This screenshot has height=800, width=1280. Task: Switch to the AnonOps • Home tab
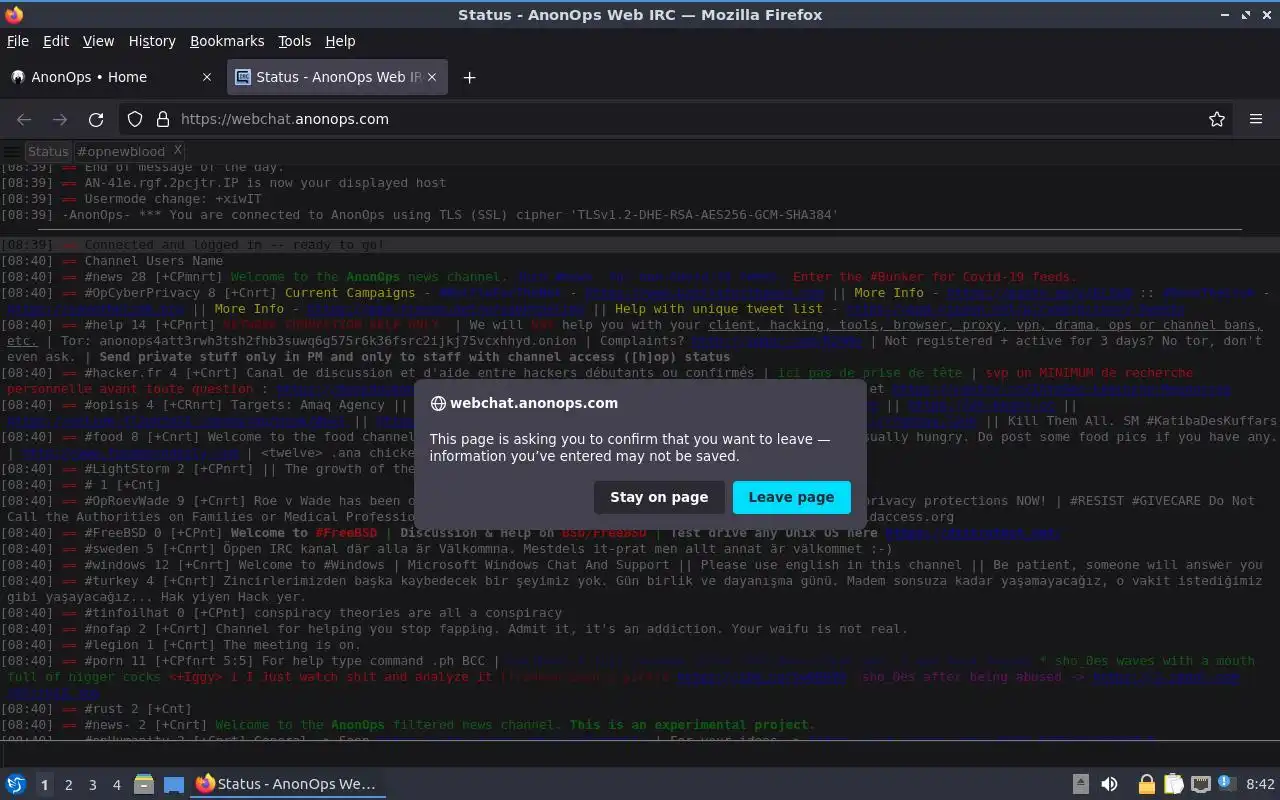[112, 77]
